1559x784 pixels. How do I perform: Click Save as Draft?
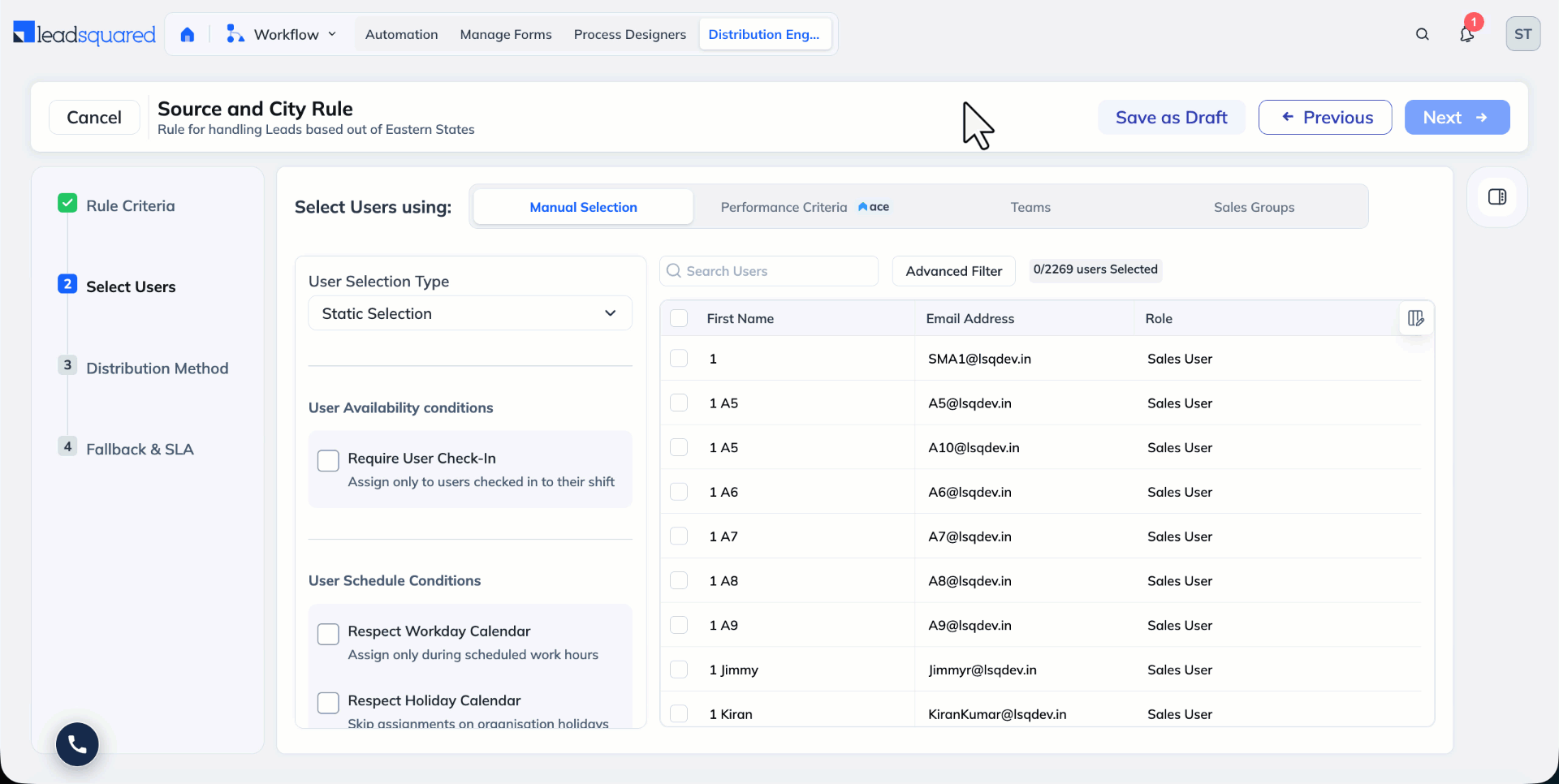pyautogui.click(x=1171, y=118)
